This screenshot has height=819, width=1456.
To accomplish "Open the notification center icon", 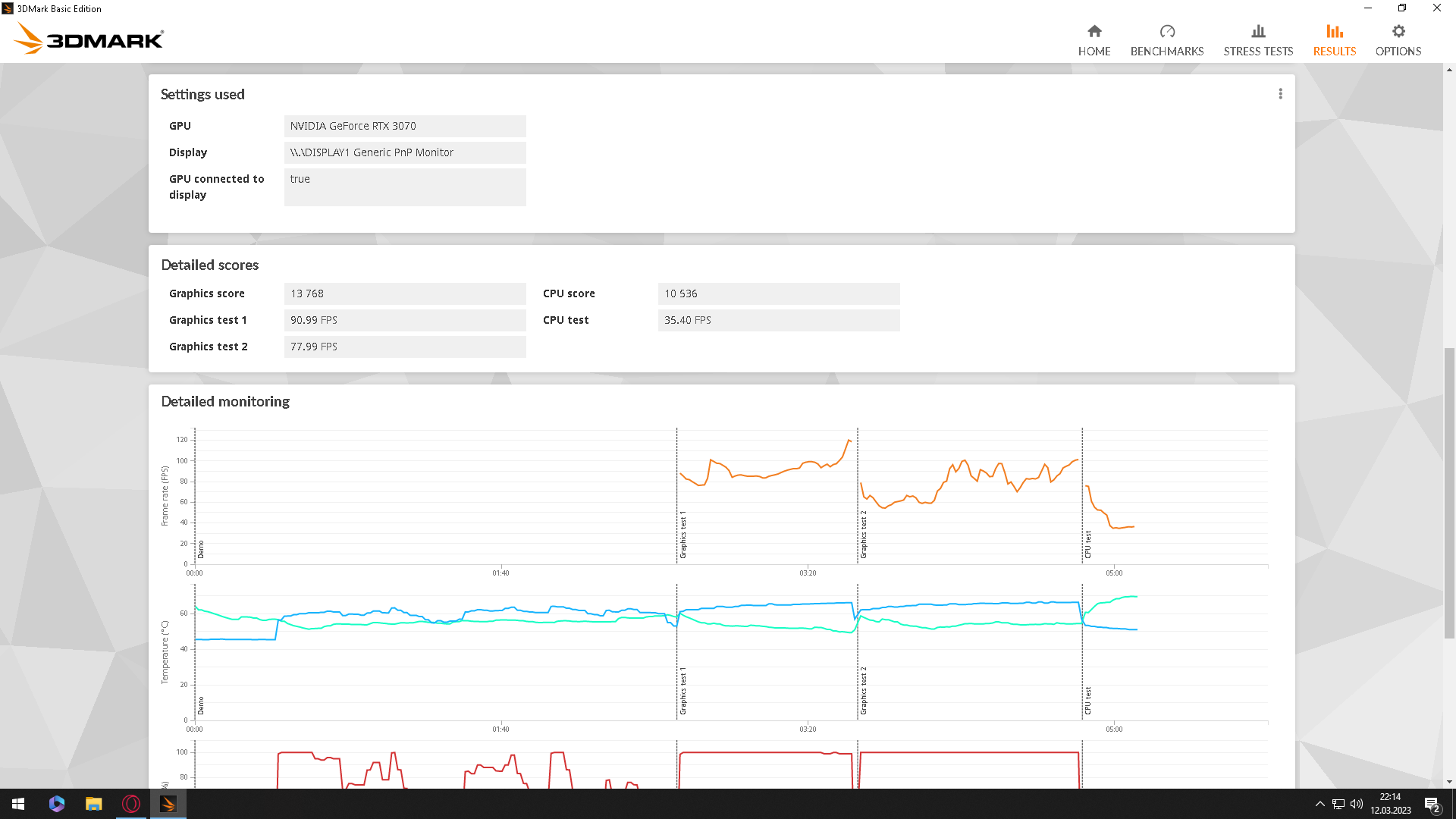I will [1431, 804].
